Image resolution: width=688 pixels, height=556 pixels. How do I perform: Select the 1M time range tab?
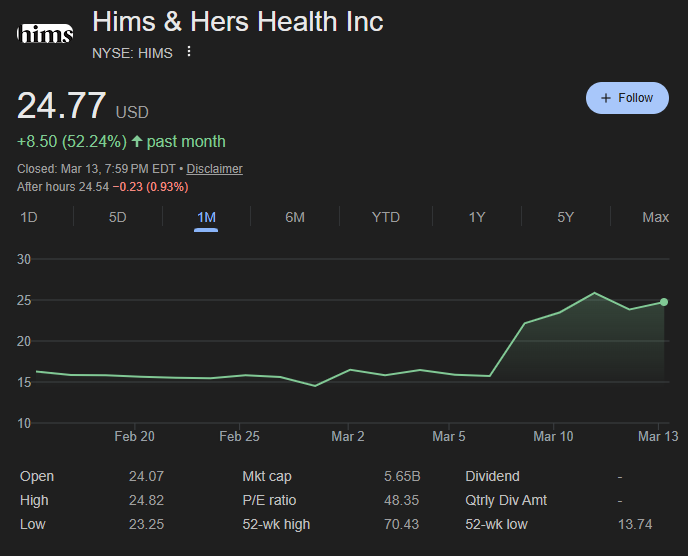(206, 217)
